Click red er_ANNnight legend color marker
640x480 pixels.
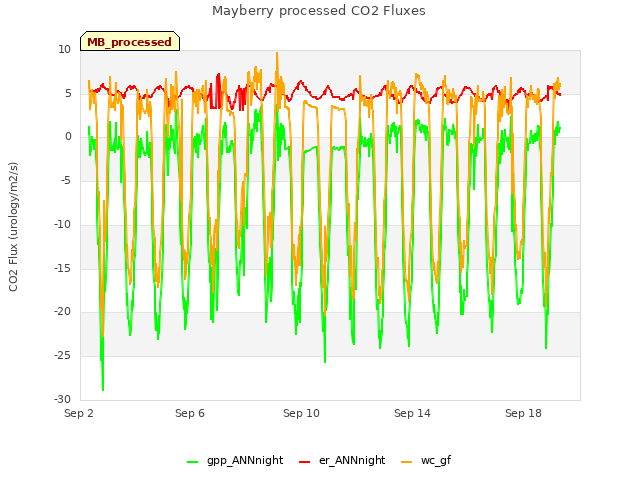tap(304, 462)
